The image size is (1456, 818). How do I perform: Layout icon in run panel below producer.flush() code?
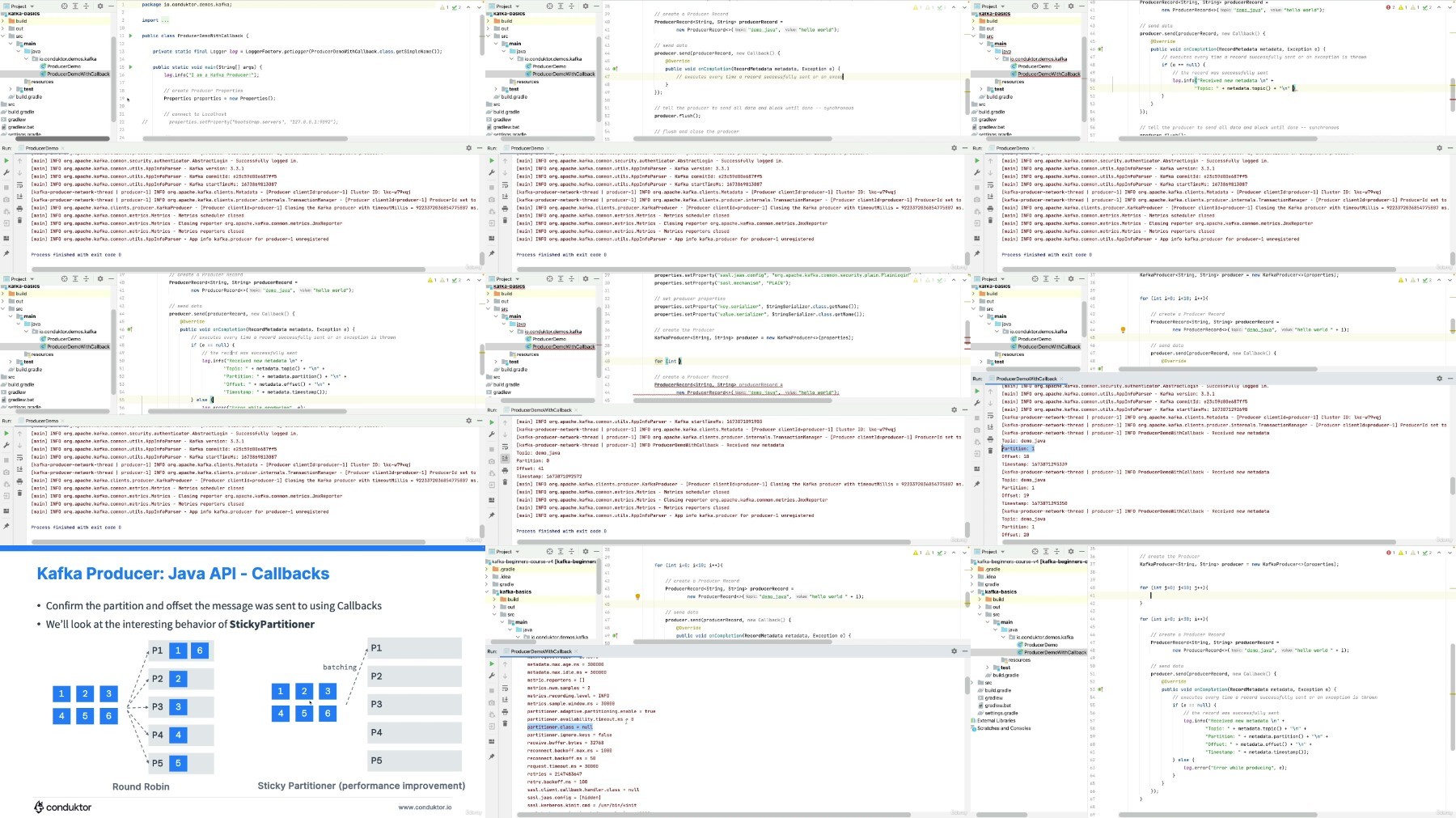[x=492, y=238]
